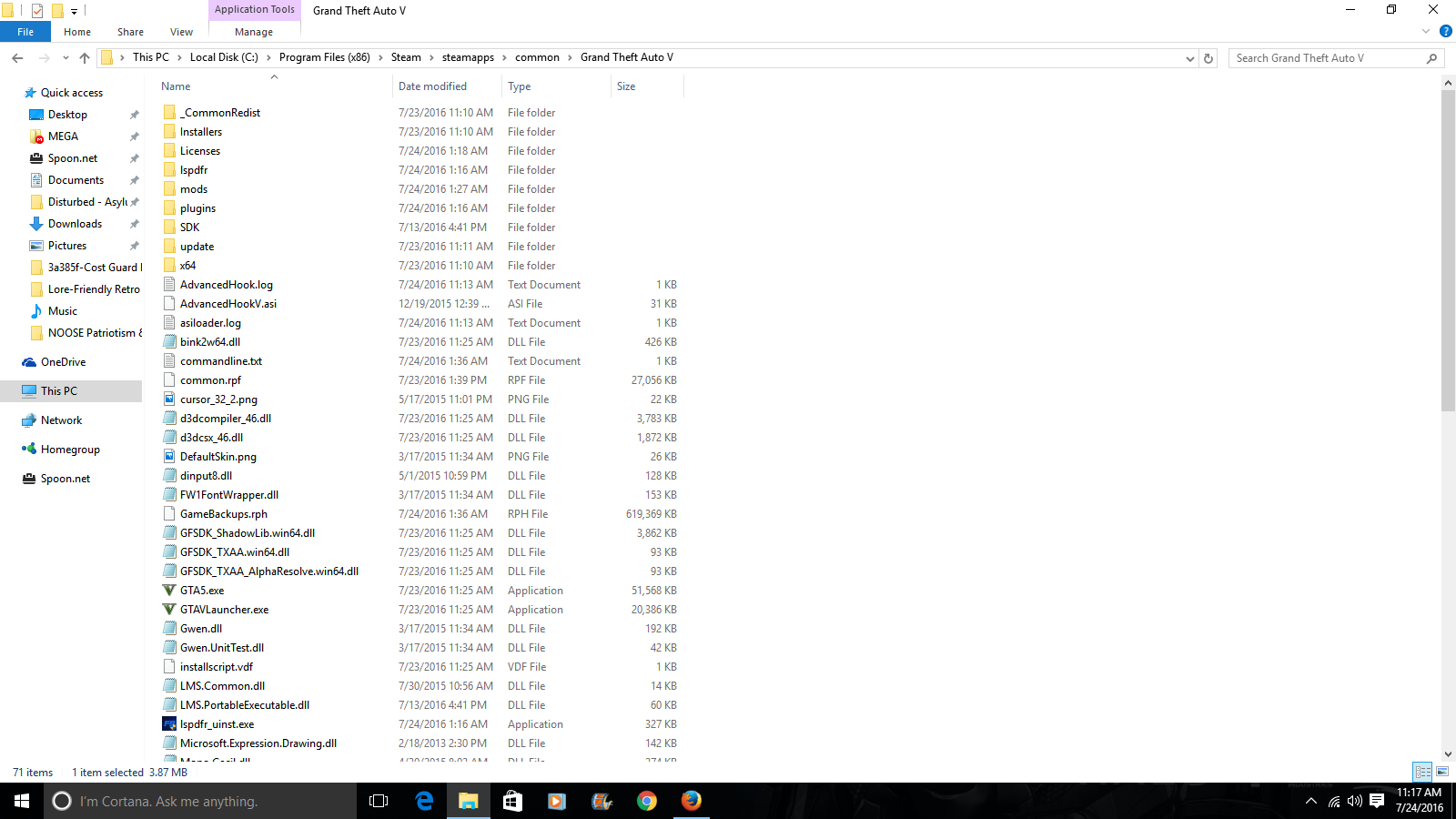
Task: Select dinput8.dll file
Action: point(206,476)
